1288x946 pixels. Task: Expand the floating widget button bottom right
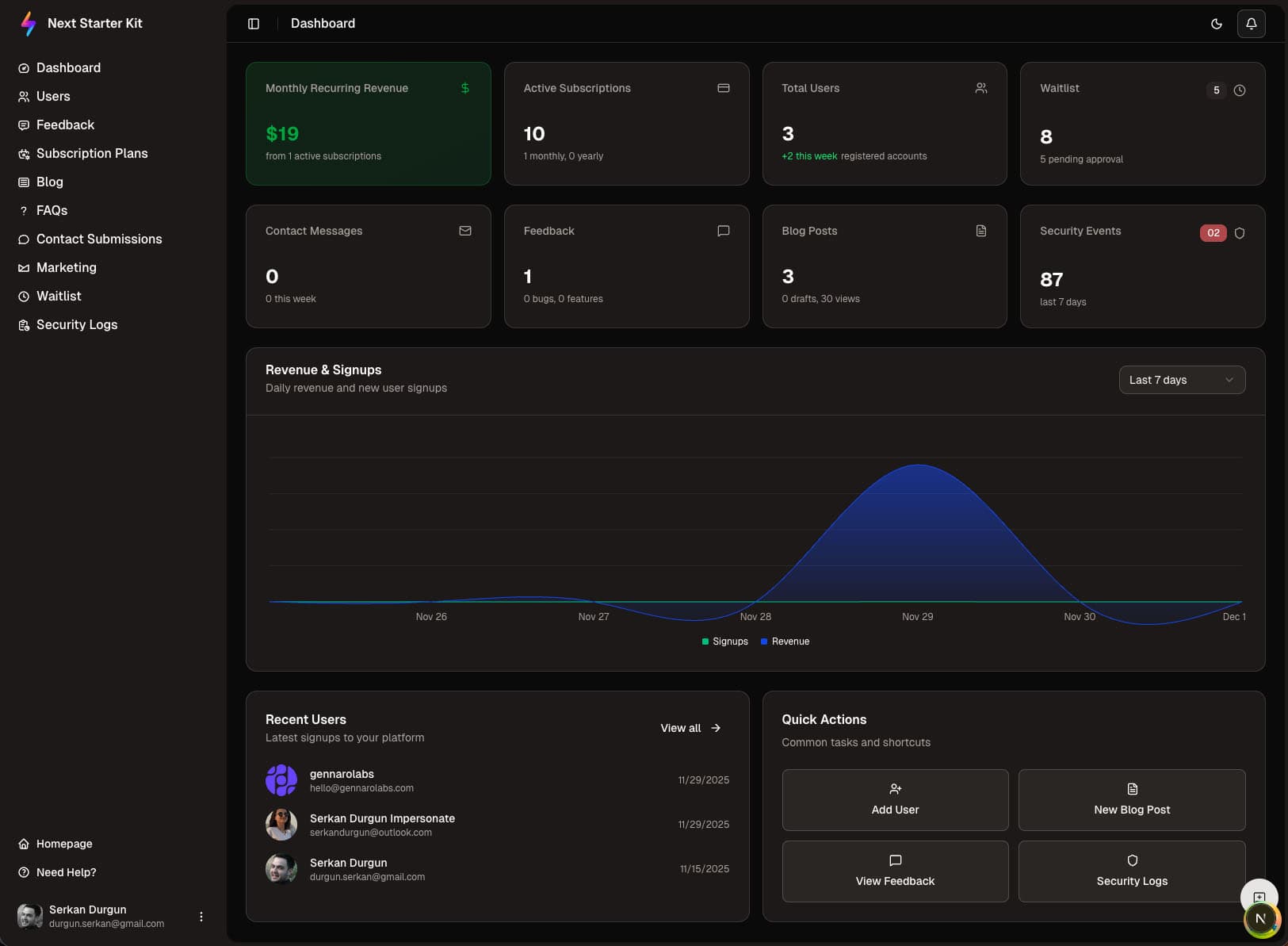1259,898
